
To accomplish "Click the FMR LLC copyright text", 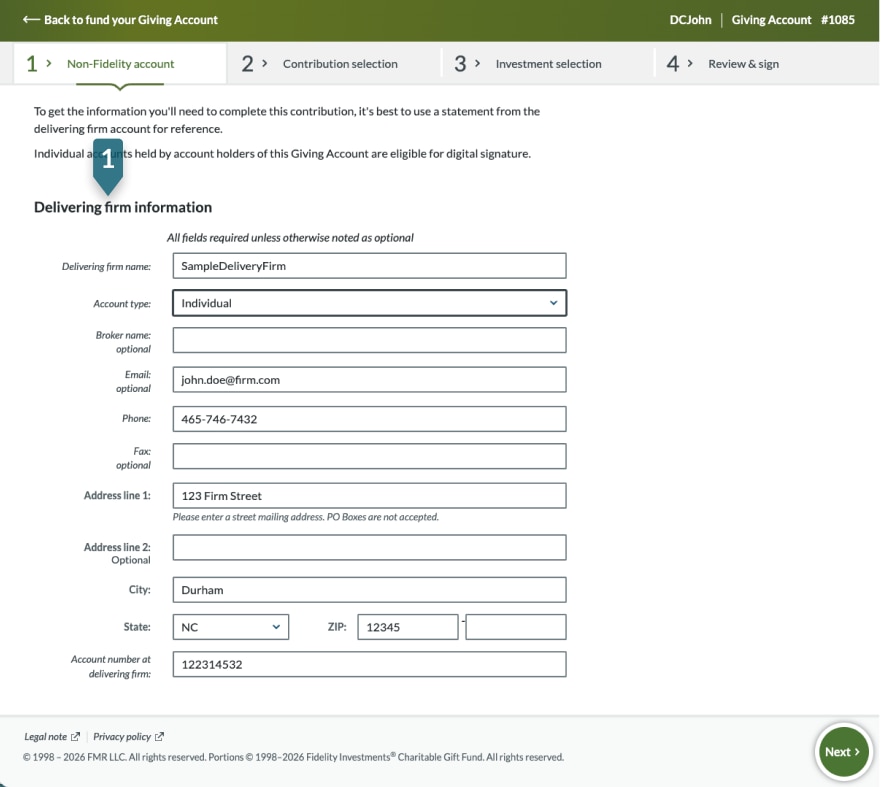I will (x=293, y=757).
